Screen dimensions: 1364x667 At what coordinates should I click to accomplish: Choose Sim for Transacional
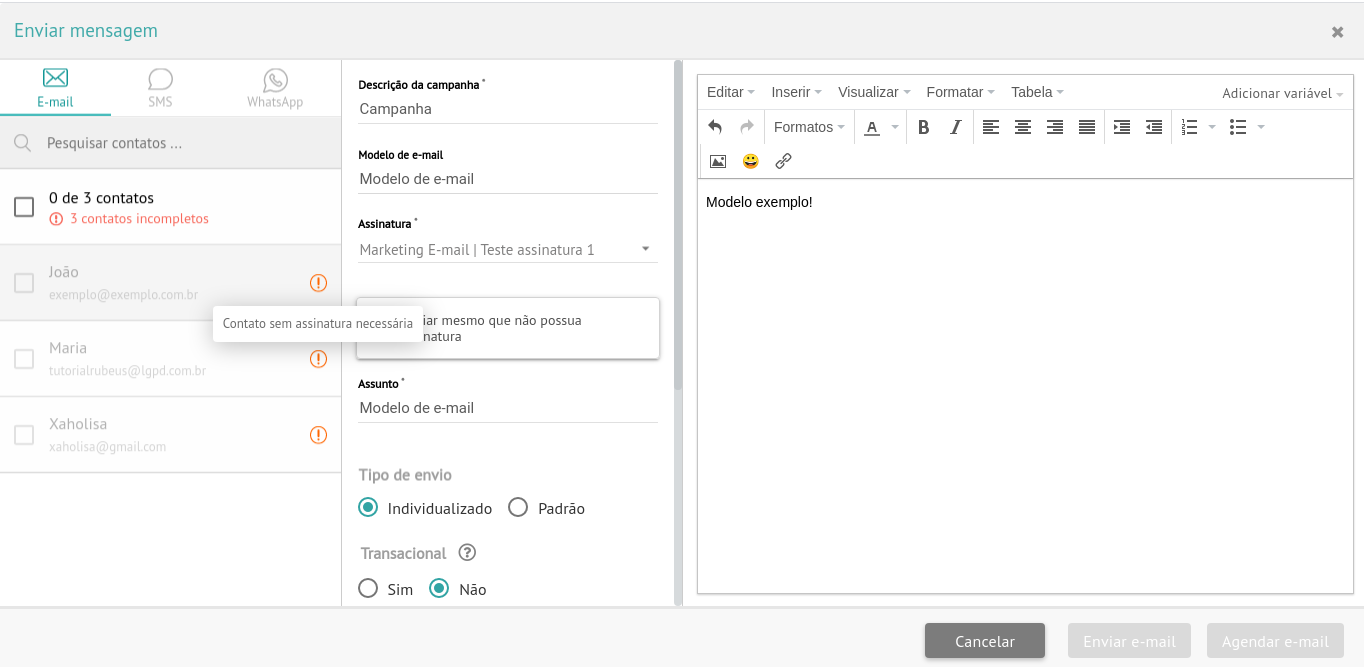click(x=368, y=589)
